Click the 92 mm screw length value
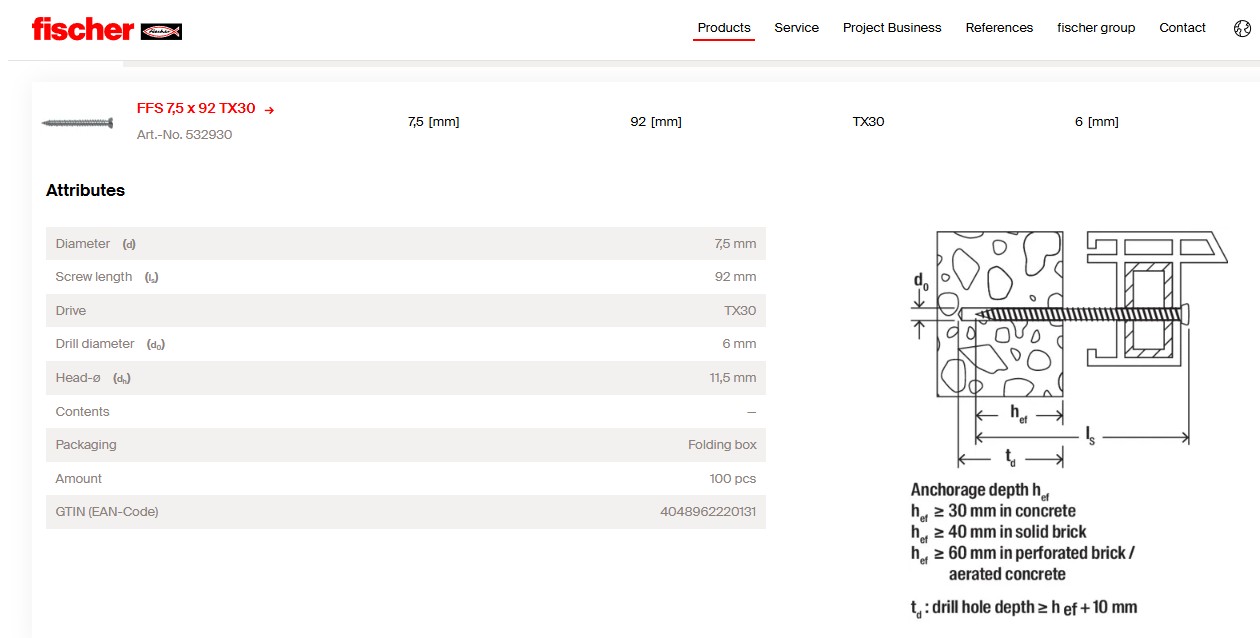 click(x=735, y=277)
